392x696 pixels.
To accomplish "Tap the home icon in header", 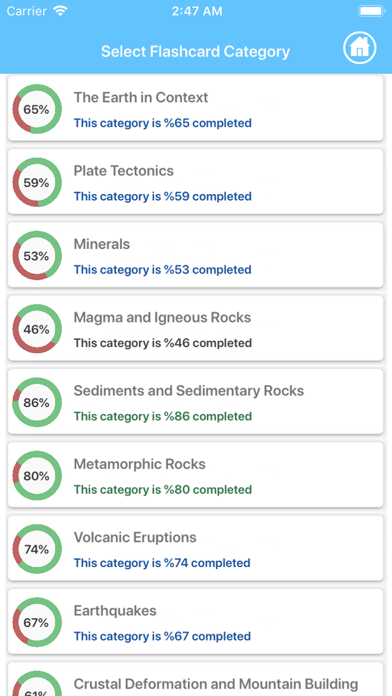I will tap(360, 47).
